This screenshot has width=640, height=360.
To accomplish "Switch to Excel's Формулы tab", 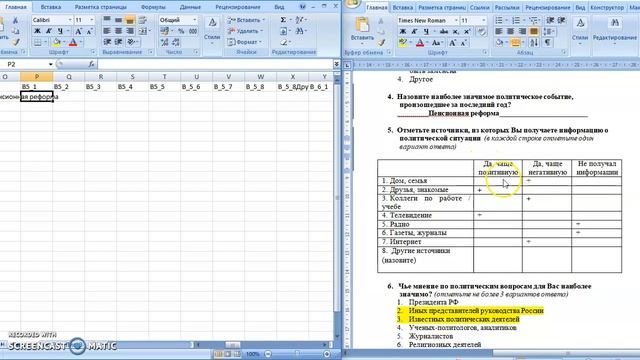I will pos(153,7).
